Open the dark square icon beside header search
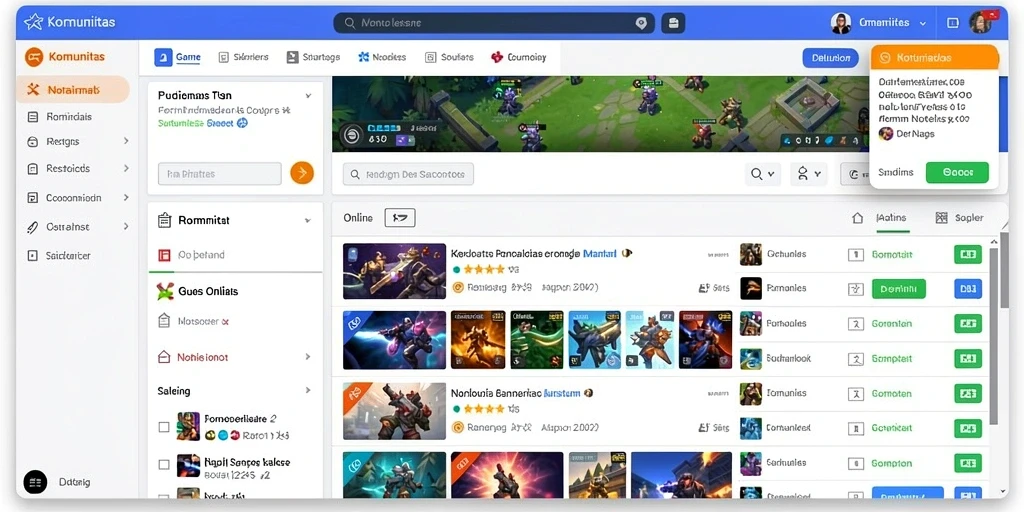The image size is (1024, 512). point(673,23)
